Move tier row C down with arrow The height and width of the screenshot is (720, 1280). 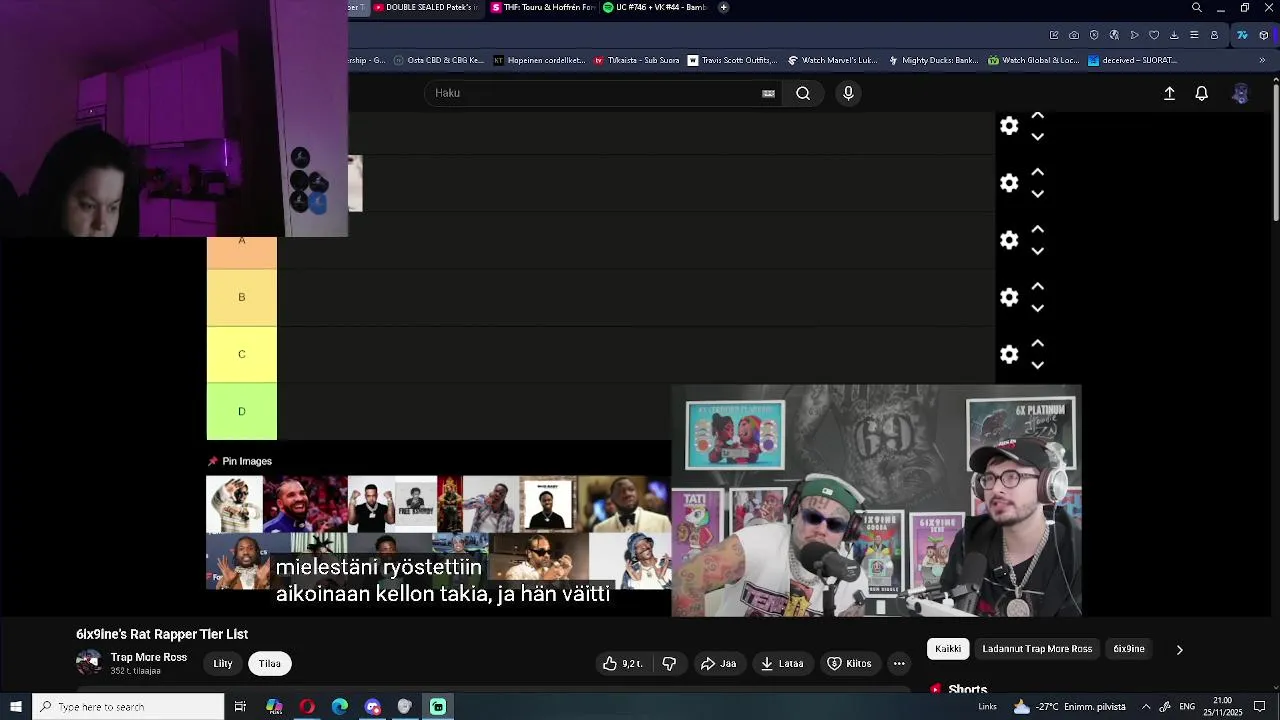pos(1037,365)
